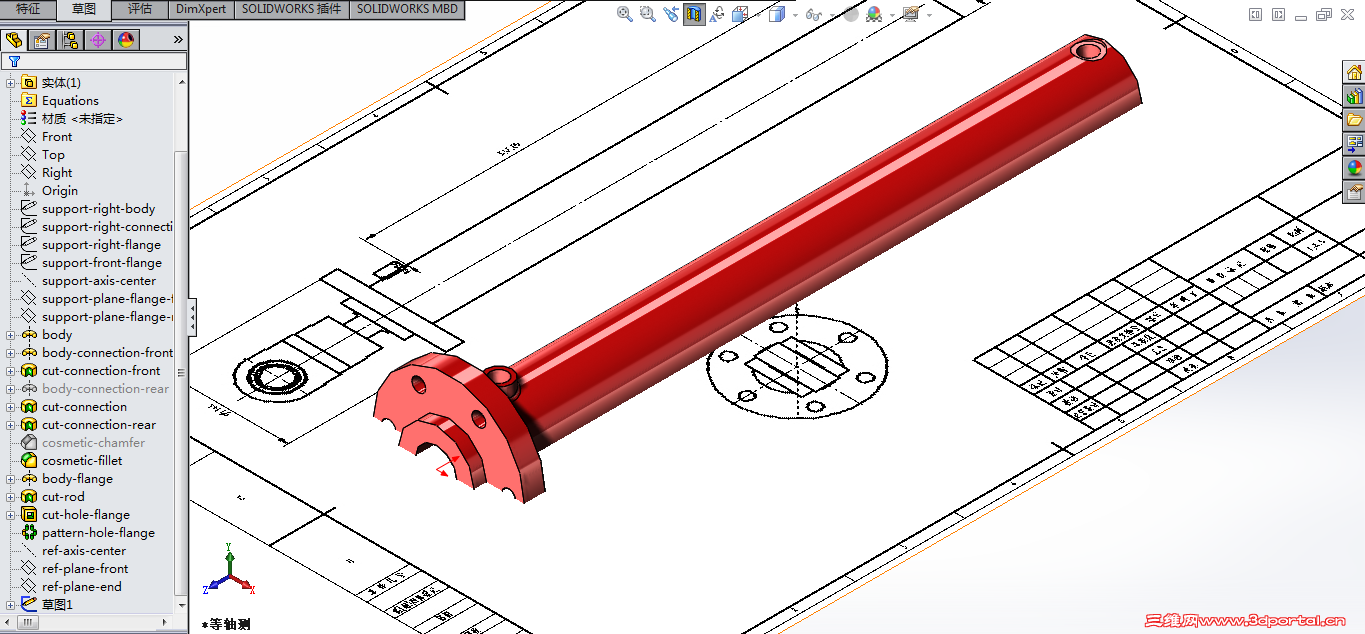This screenshot has height=634, width=1365.
Task: Expand the manager panel tabs chevron
Action: pyautogui.click(x=178, y=40)
